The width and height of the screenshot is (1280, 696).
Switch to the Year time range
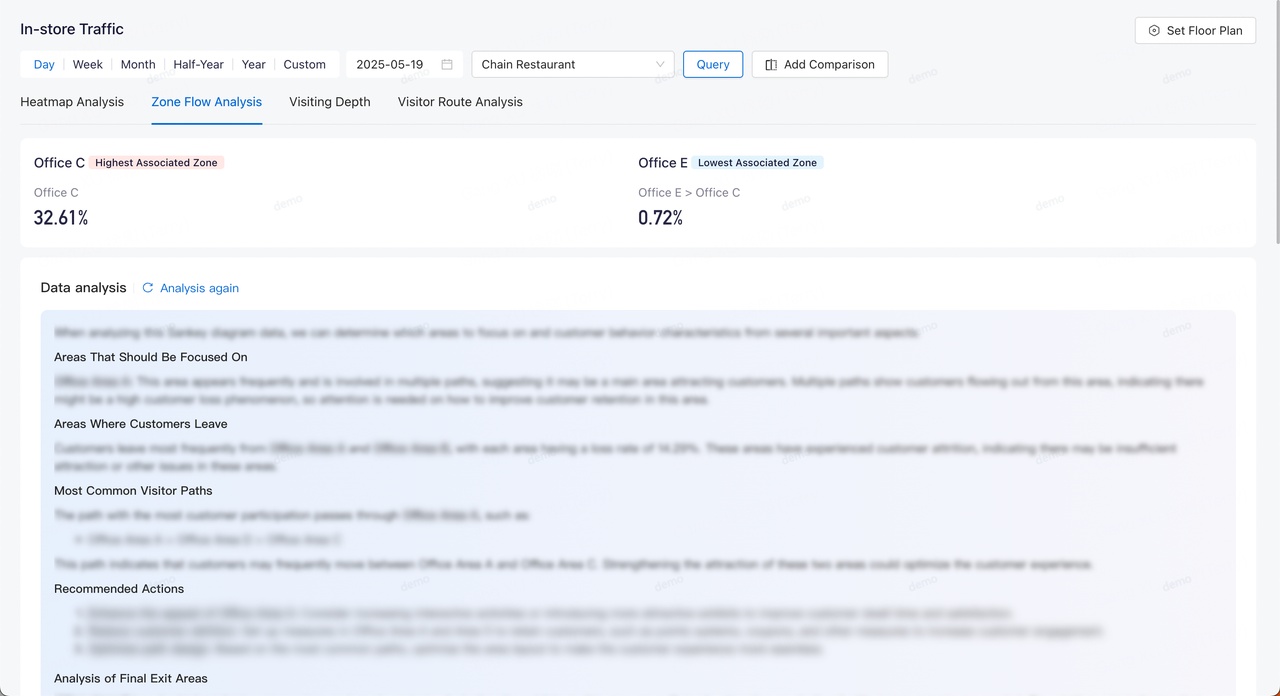[254, 65]
